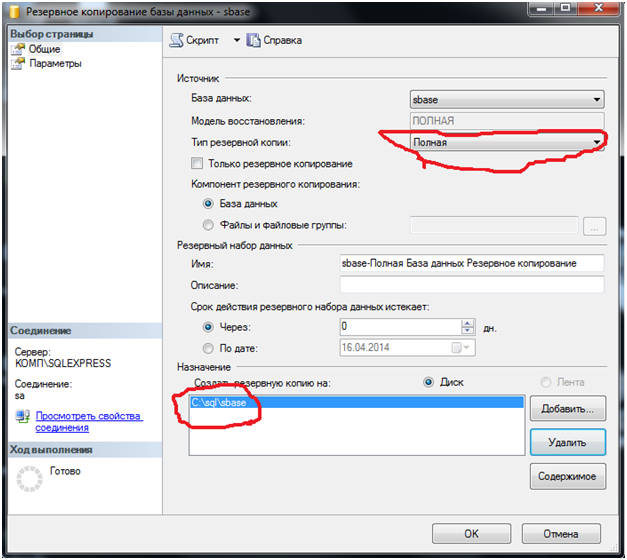Open Просмотреть свойства соединения link

tap(88, 421)
